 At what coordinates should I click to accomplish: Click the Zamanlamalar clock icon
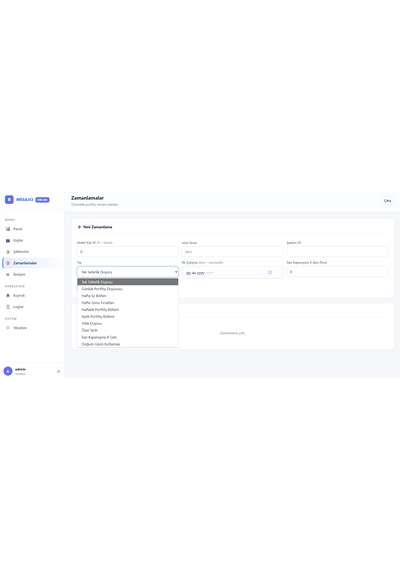pos(8,263)
